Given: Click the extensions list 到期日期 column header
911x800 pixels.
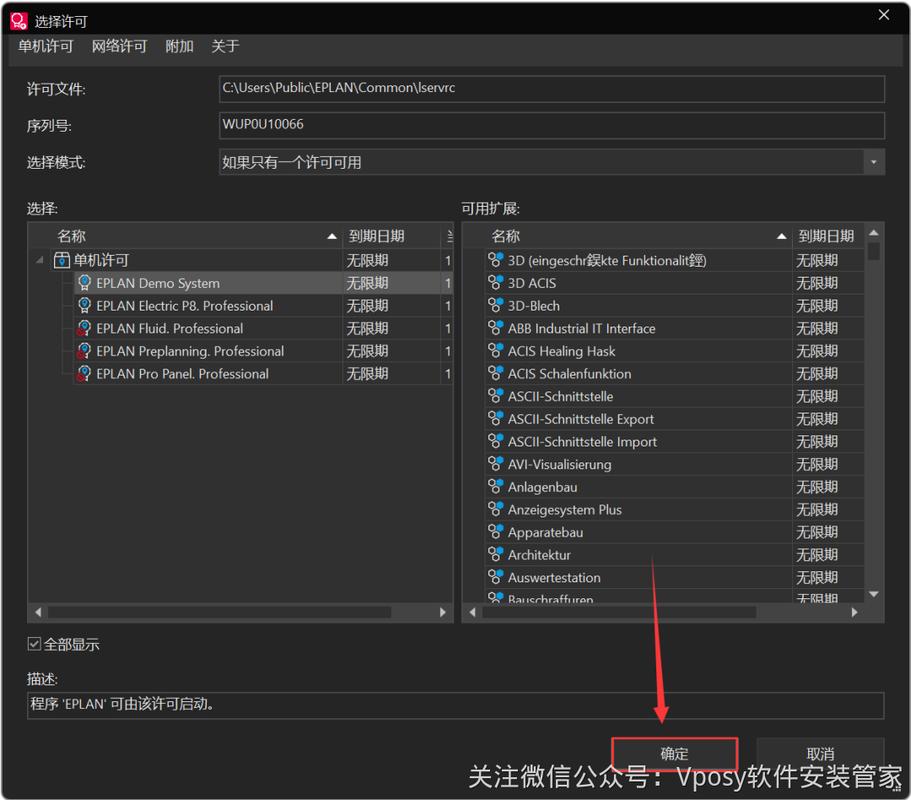Looking at the screenshot, I should (827, 236).
